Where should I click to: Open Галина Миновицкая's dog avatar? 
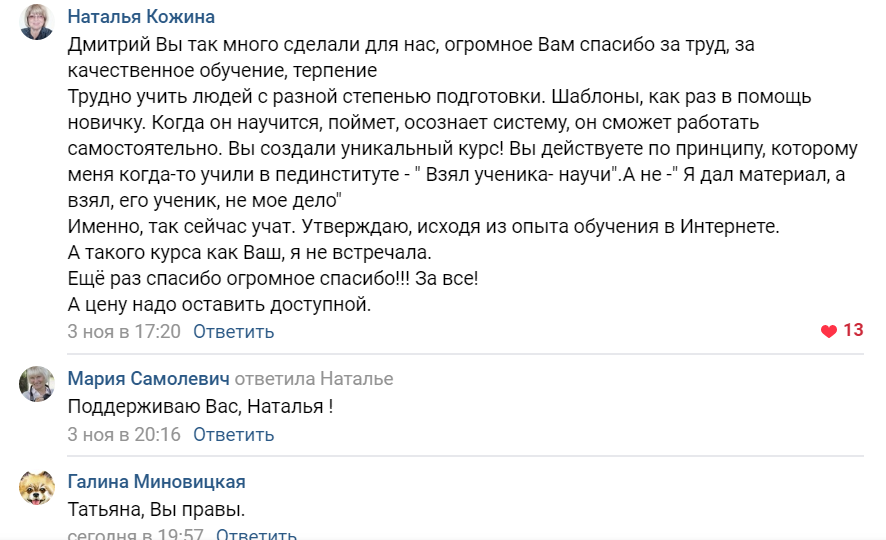37,487
